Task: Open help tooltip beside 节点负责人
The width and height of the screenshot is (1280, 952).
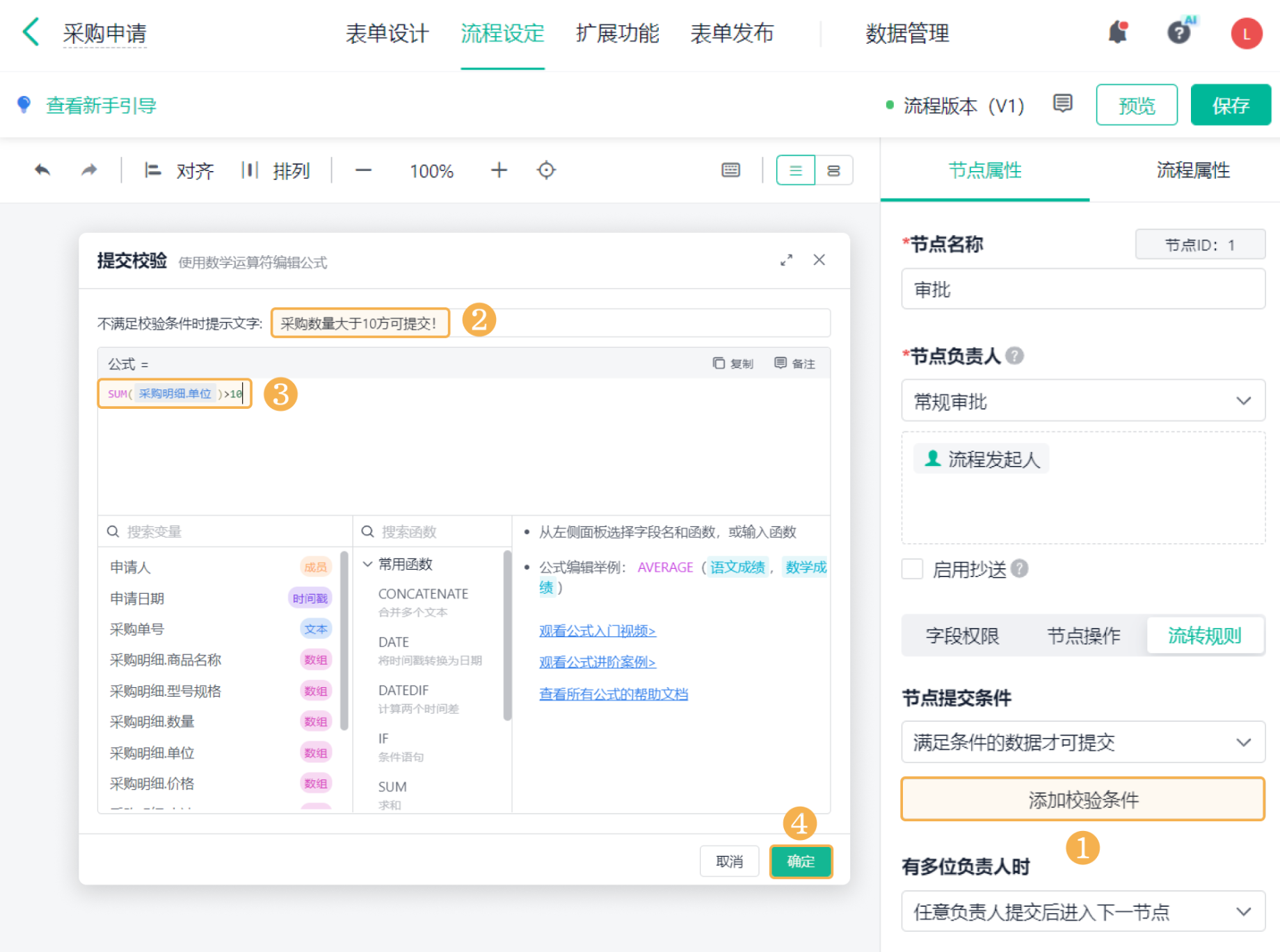Action: [1015, 356]
